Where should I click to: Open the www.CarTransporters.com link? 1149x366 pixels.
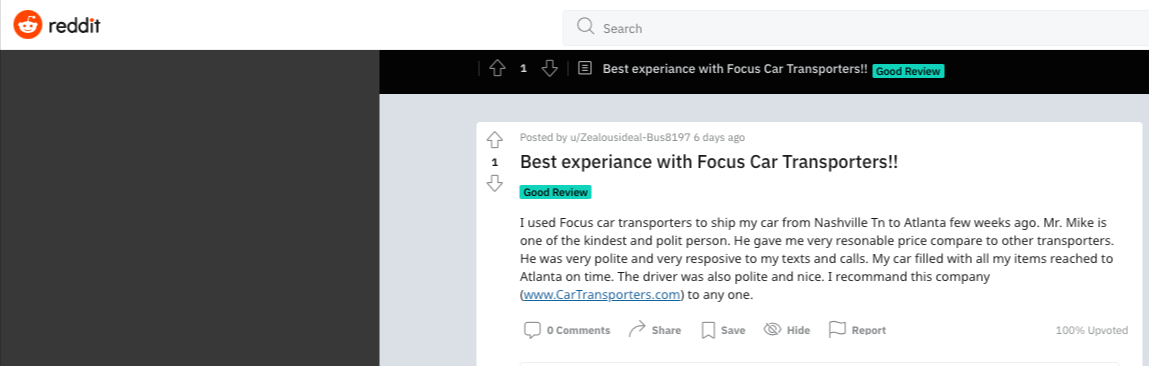click(601, 296)
